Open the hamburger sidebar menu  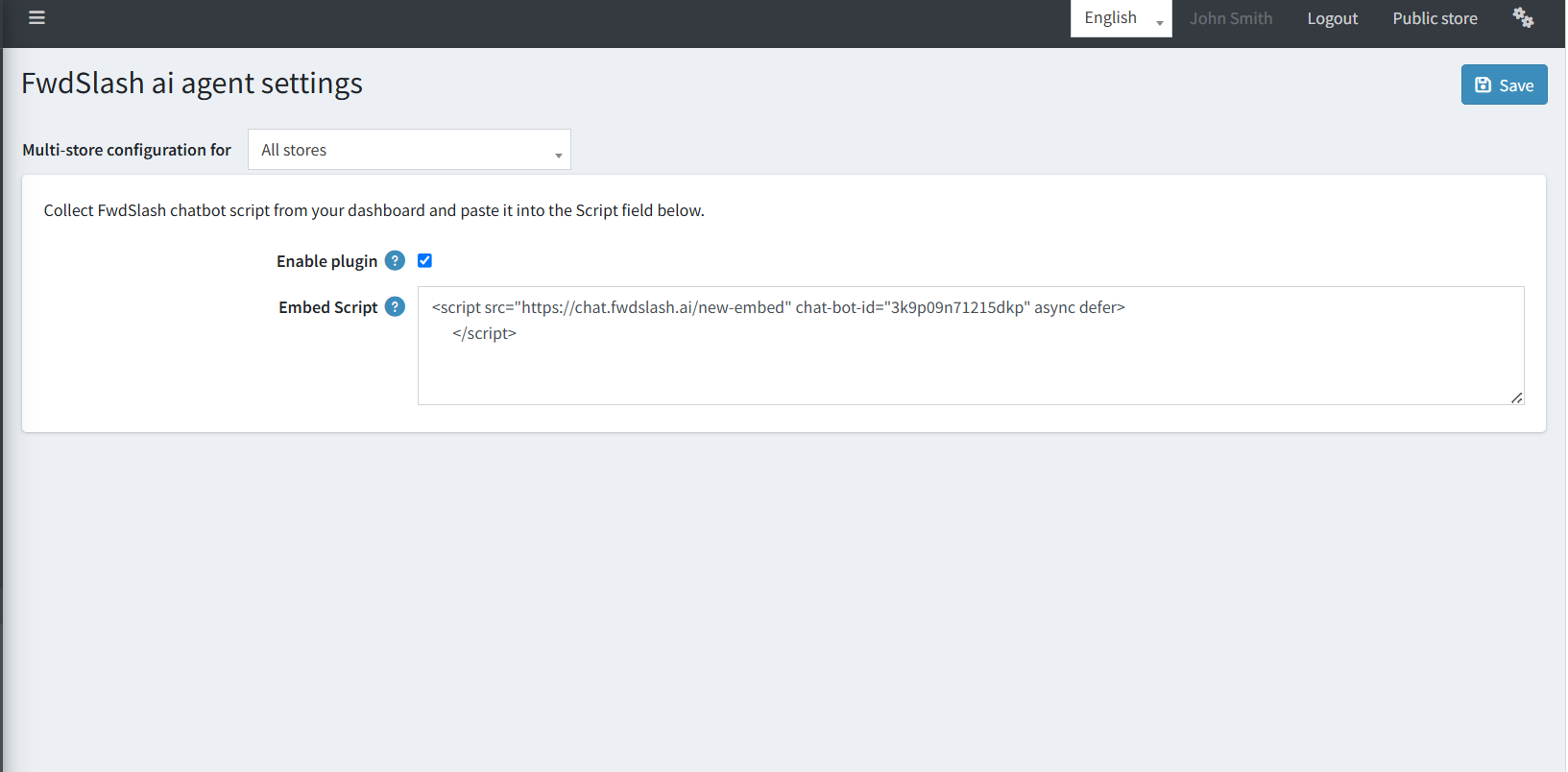pyautogui.click(x=36, y=17)
